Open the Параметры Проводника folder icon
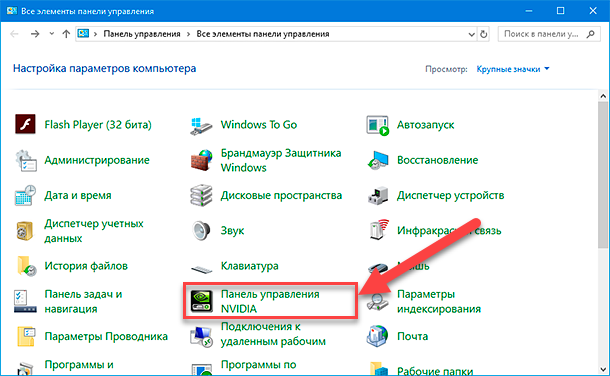 26,336
